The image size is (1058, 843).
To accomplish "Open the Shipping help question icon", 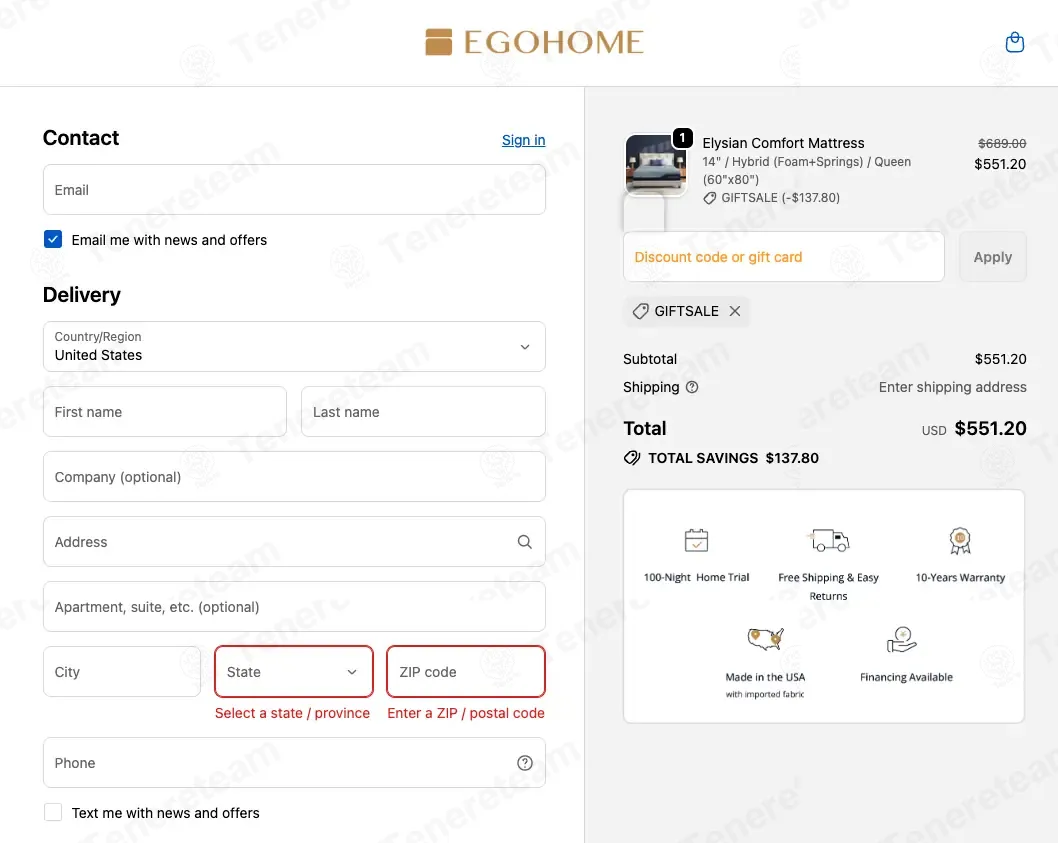I will (x=692, y=387).
